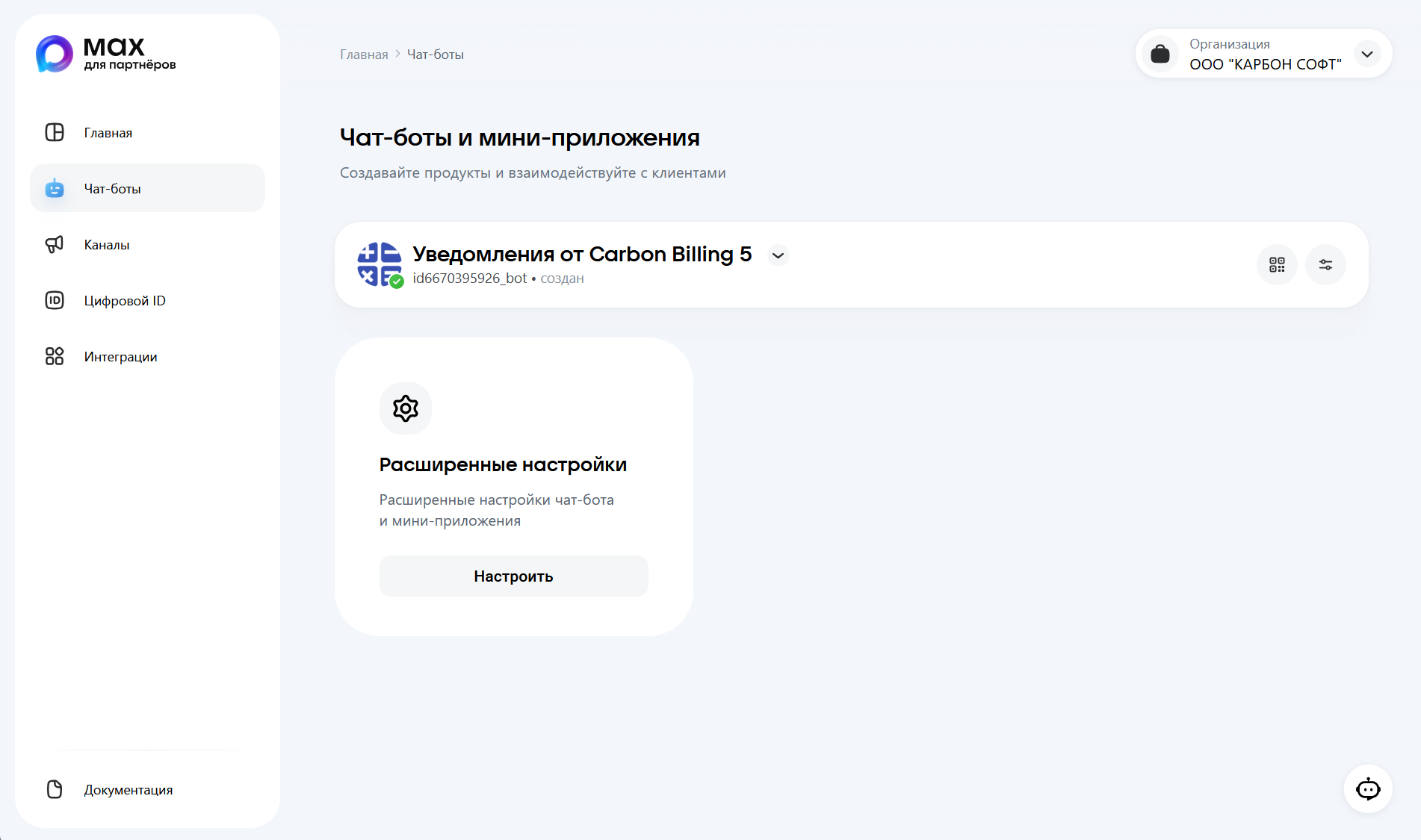Show the bot QR code

click(x=1277, y=264)
